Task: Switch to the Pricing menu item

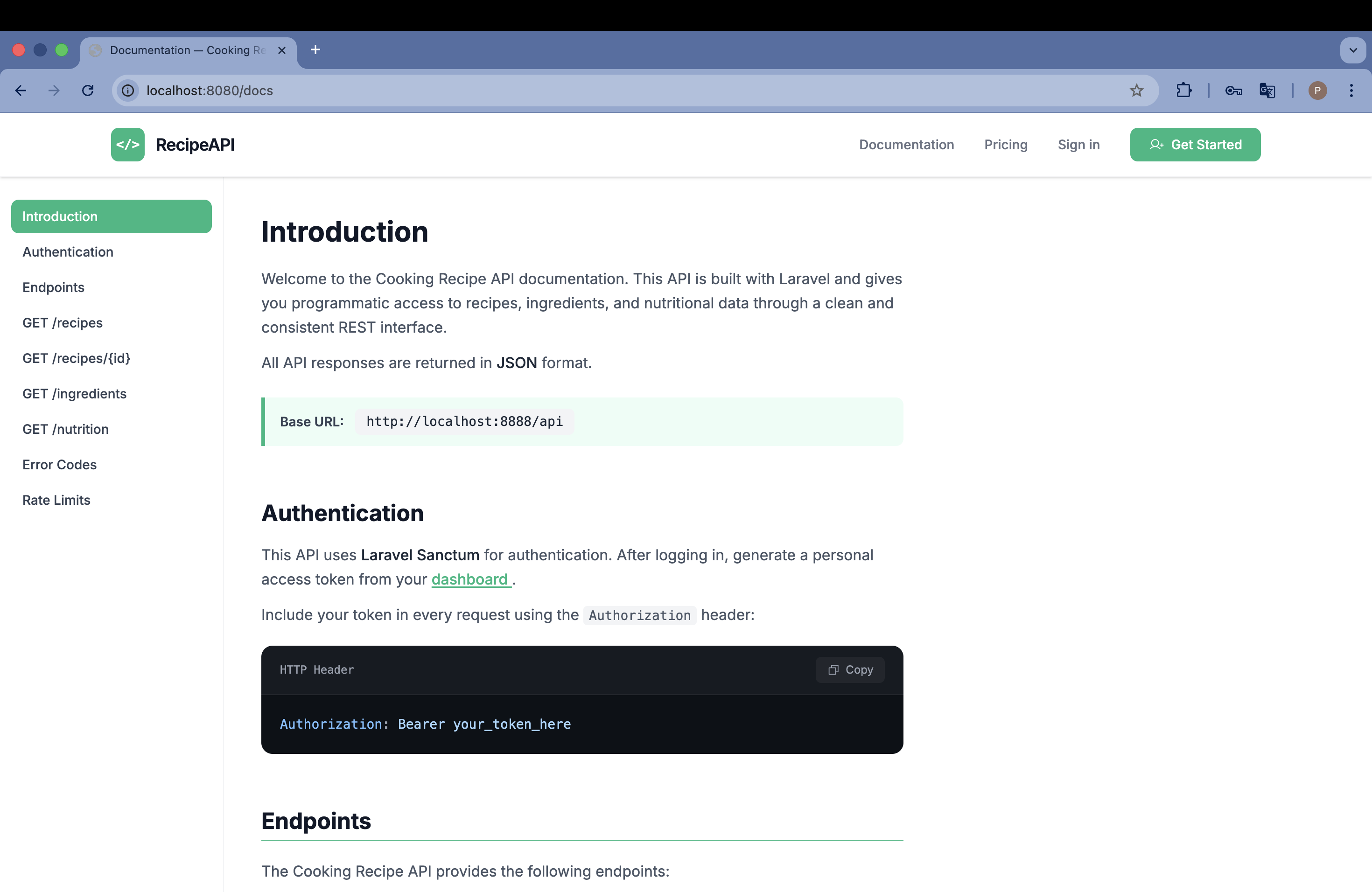Action: 1005,145
